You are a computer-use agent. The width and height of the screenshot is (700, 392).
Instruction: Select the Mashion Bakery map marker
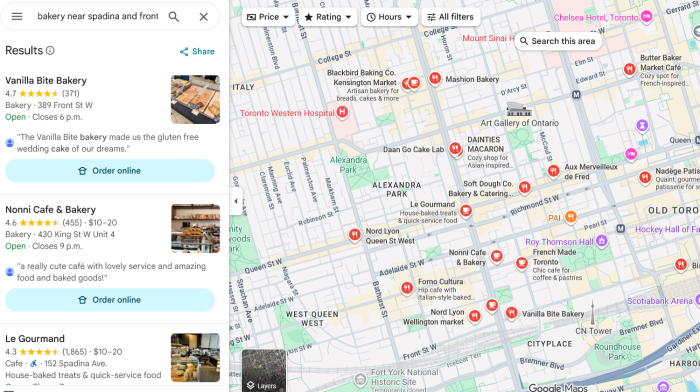(435, 78)
